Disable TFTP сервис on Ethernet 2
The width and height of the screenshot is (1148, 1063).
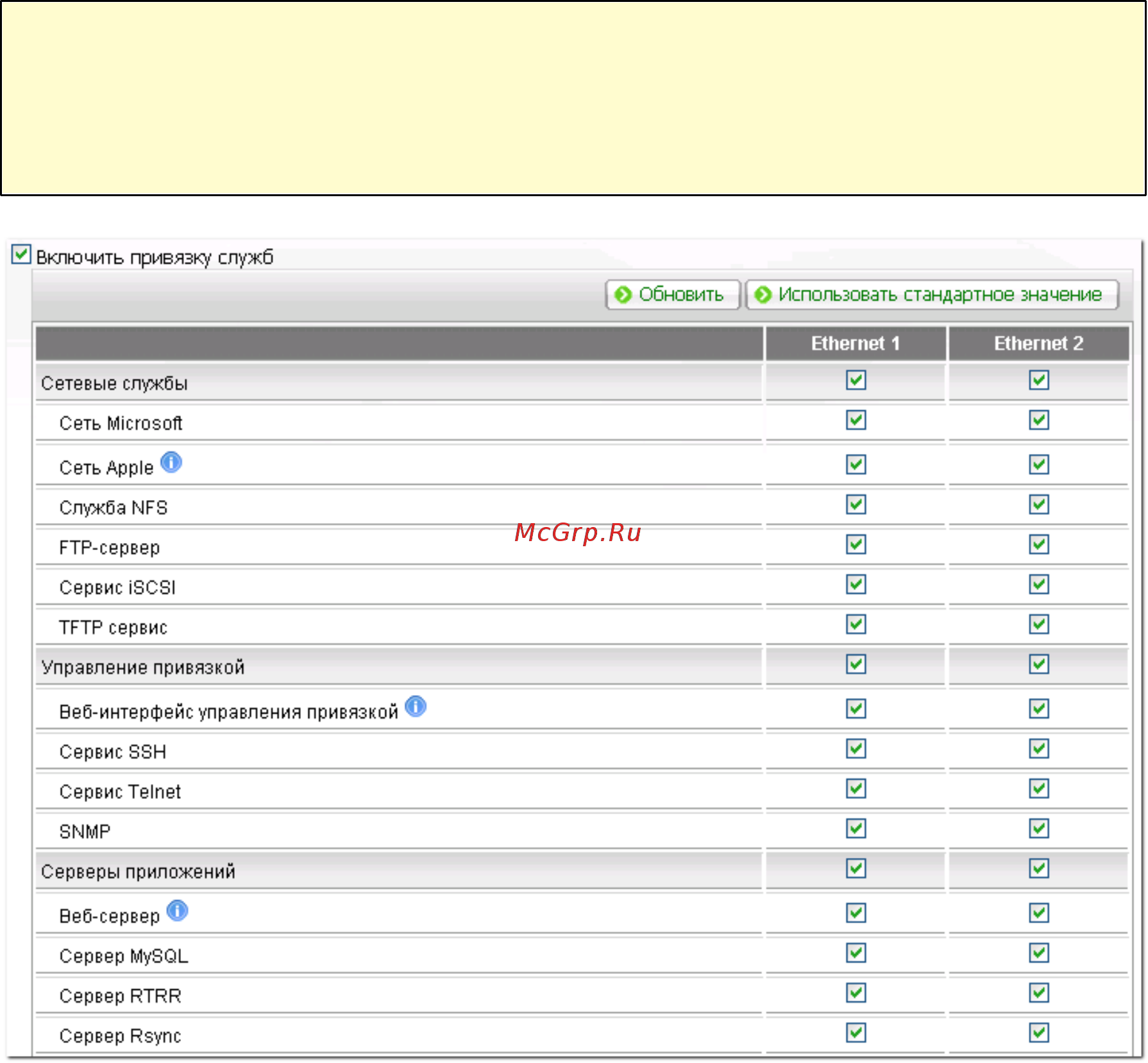tap(1039, 624)
